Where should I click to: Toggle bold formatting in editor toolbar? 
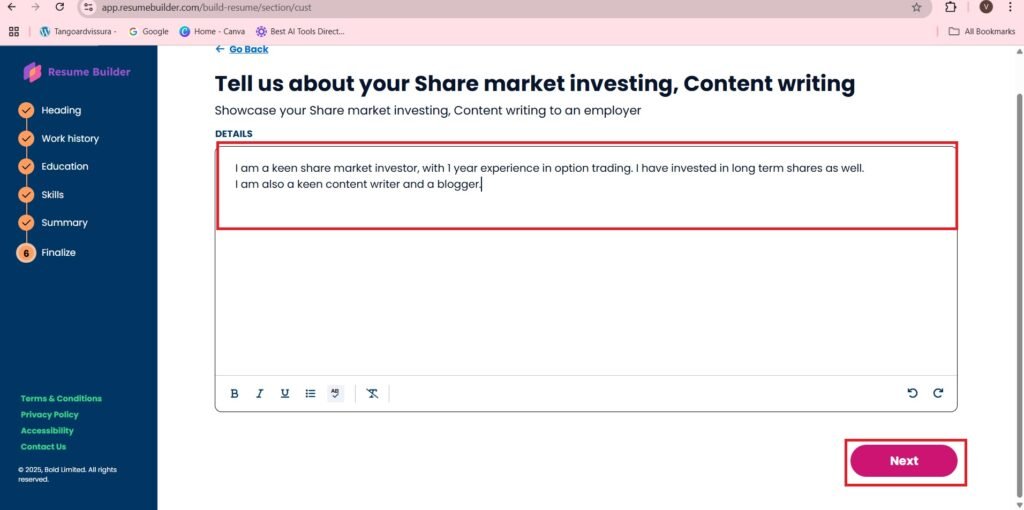point(234,394)
